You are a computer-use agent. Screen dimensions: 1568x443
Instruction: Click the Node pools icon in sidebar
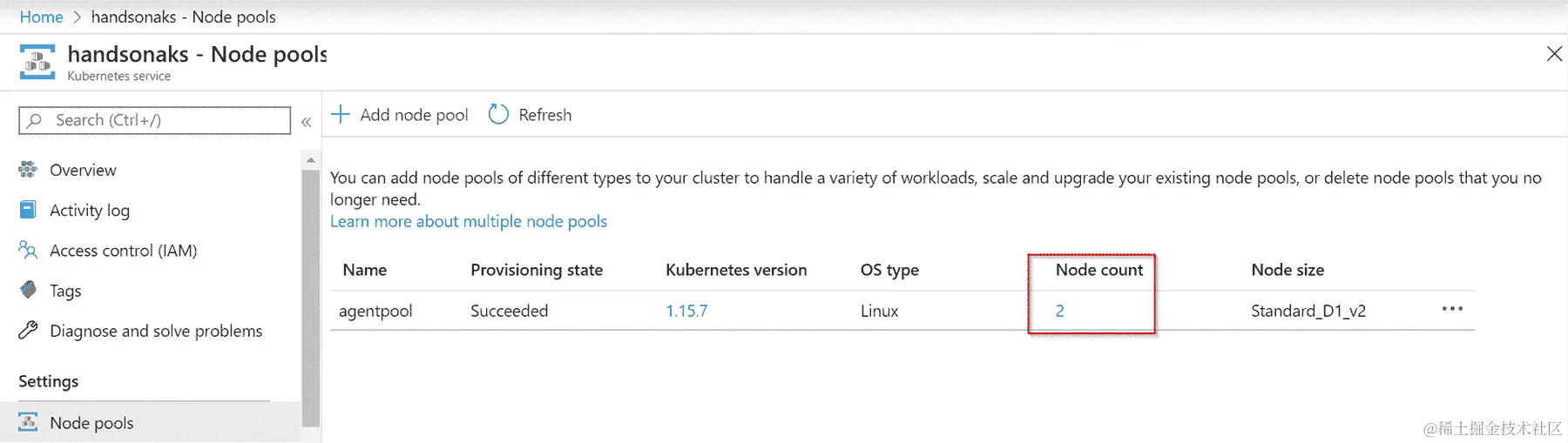pos(28,422)
